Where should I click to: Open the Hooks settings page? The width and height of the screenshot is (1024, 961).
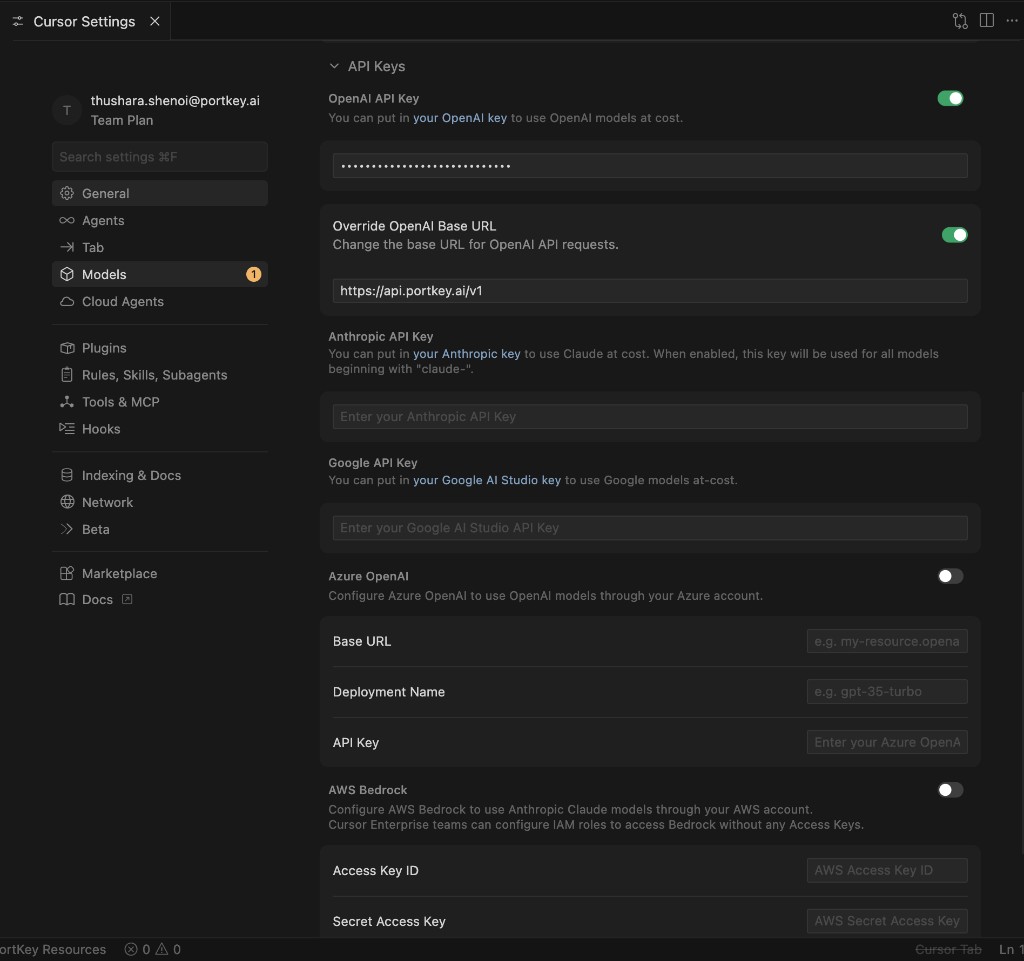(160, 429)
